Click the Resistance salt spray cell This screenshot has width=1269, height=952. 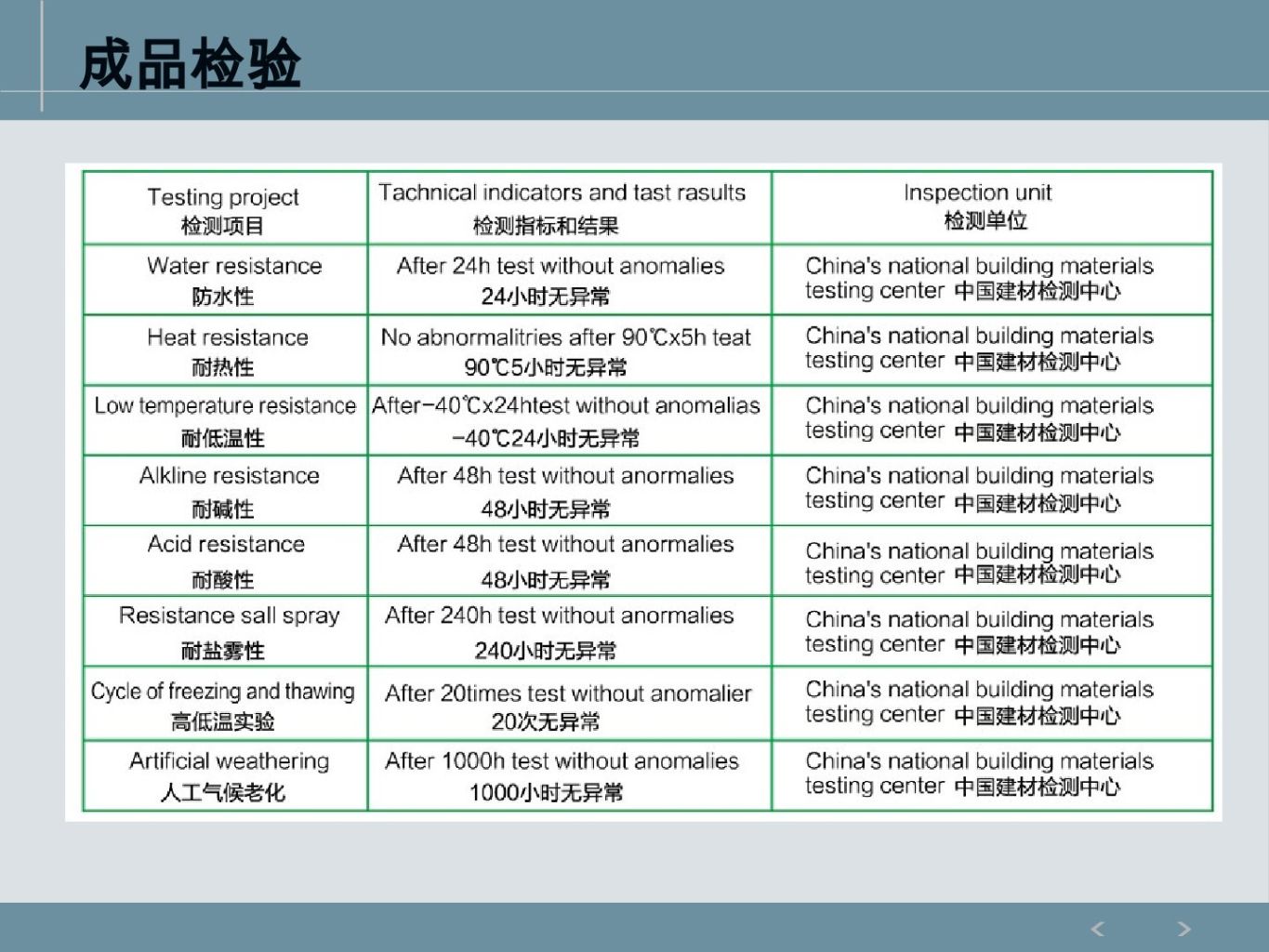[226, 631]
